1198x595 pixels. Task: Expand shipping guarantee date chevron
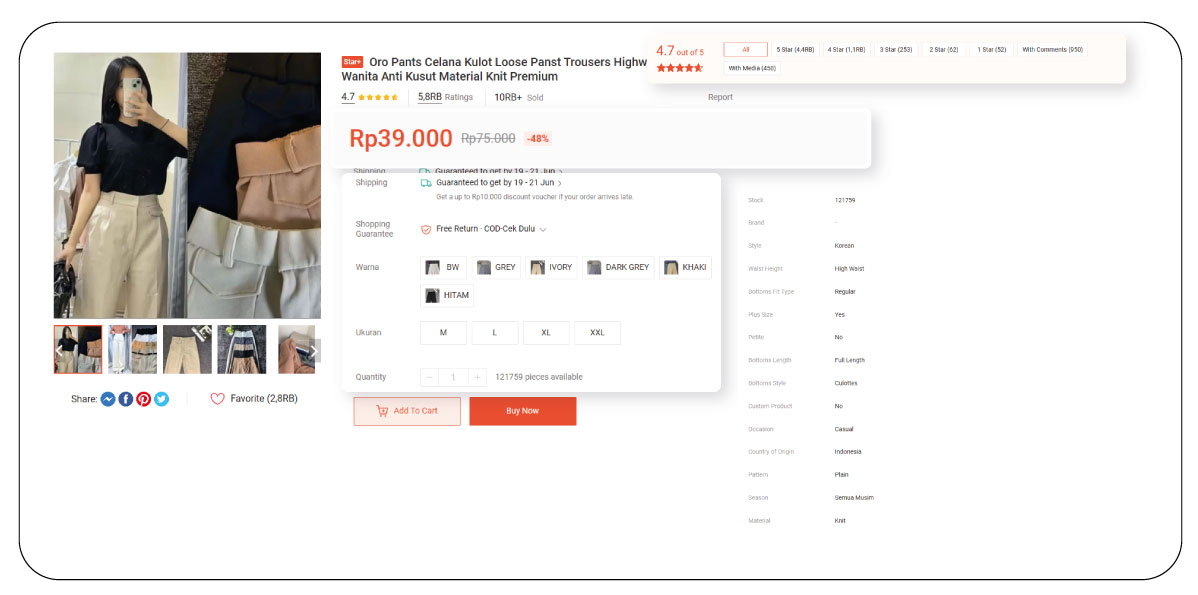pos(560,184)
